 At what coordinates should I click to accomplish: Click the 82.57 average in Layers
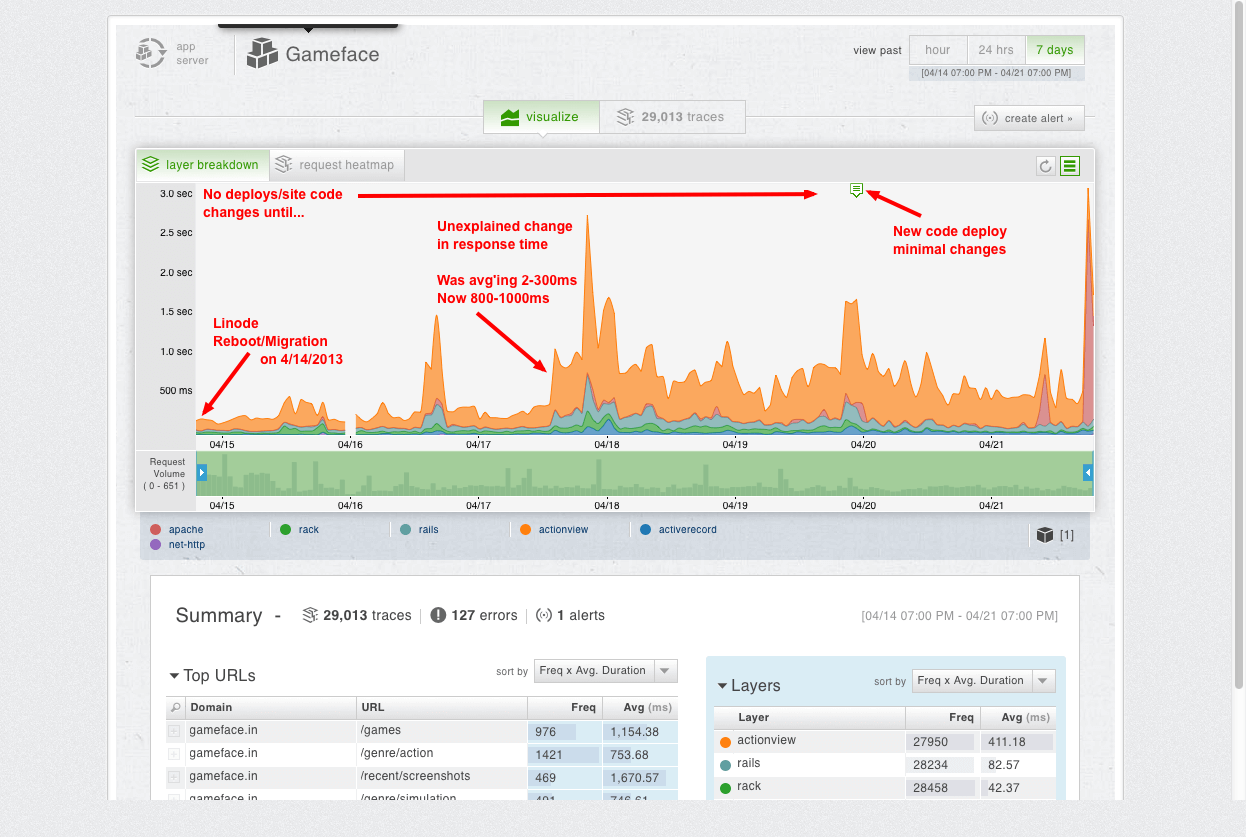click(x=1003, y=765)
